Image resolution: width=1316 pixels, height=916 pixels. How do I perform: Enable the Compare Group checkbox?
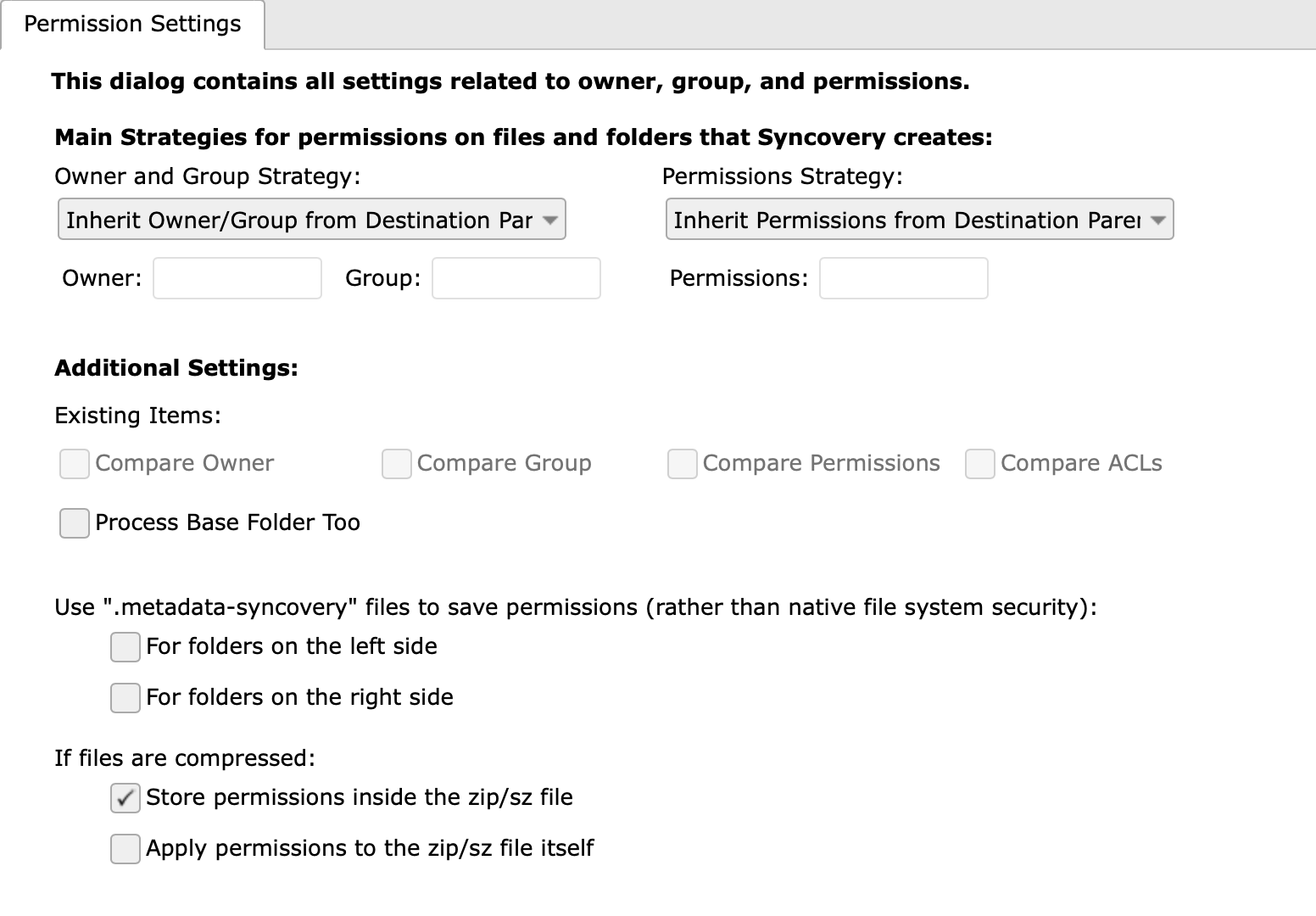pos(396,464)
